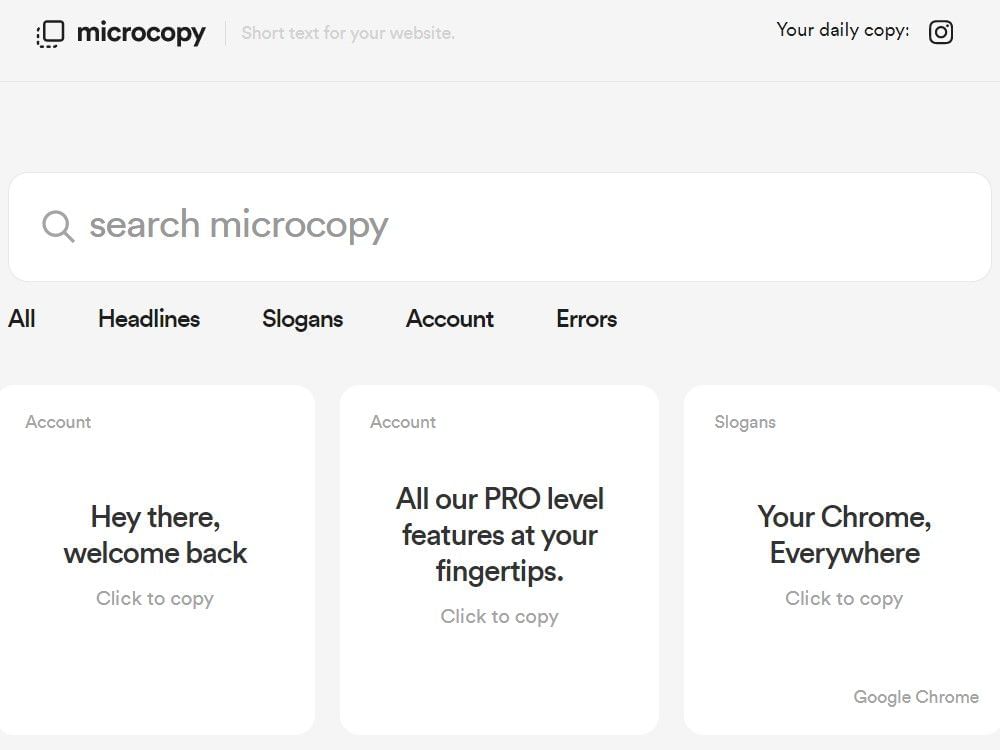This screenshot has height=750, width=1000.
Task: Click the search magnifier icon
Action: pyautogui.click(x=57, y=226)
